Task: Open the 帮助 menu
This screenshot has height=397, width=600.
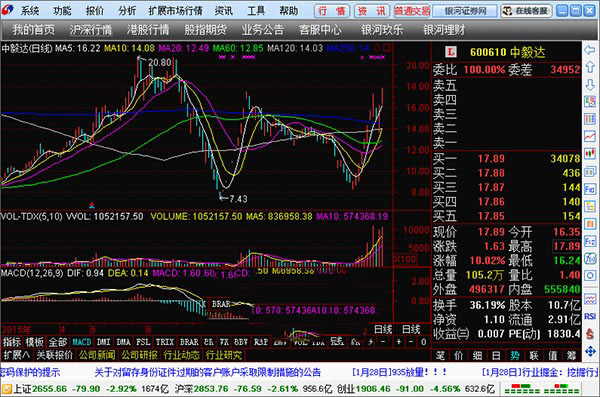Action: click(289, 11)
